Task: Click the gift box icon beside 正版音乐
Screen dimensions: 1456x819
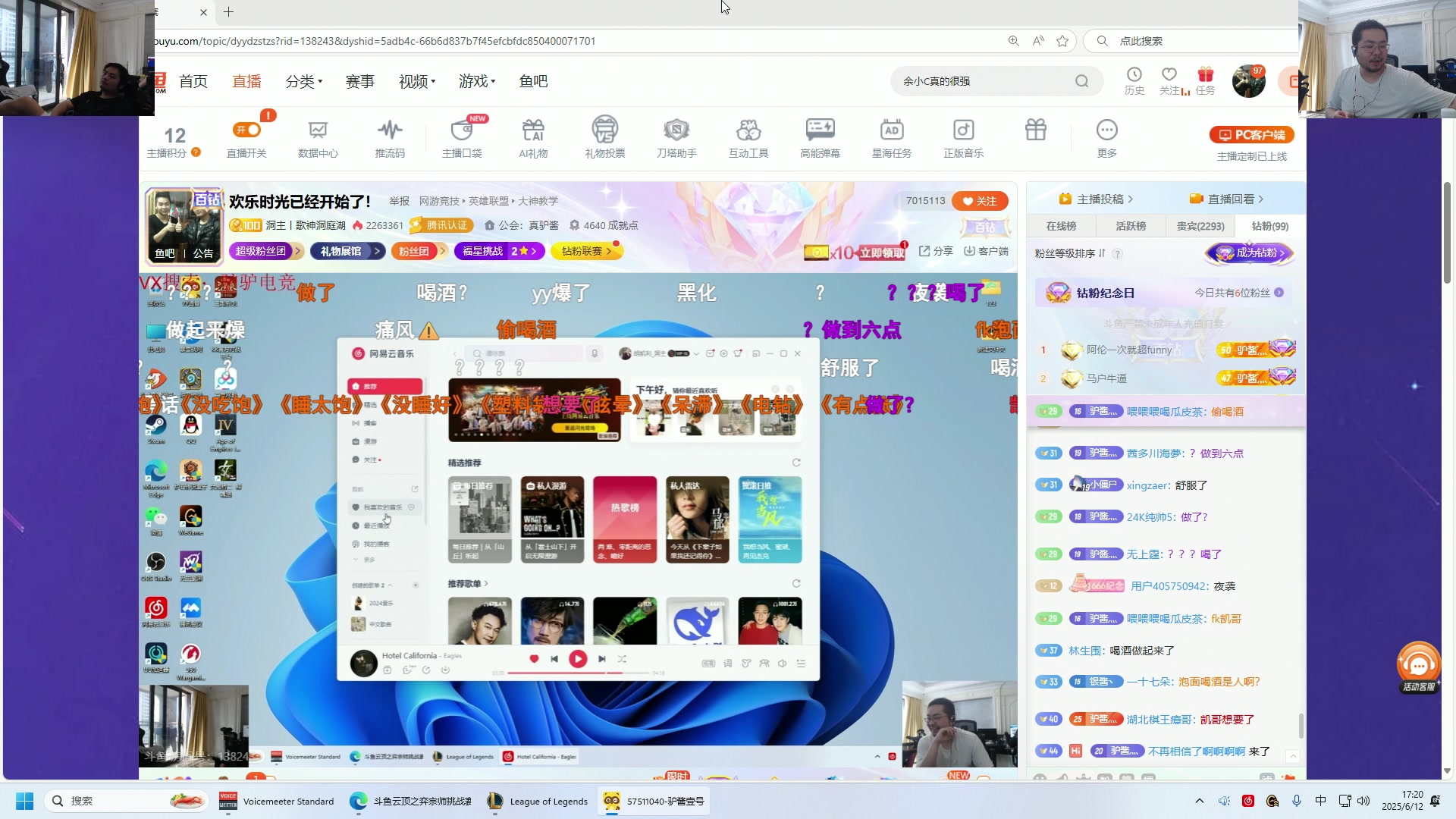Action: 1036,130
